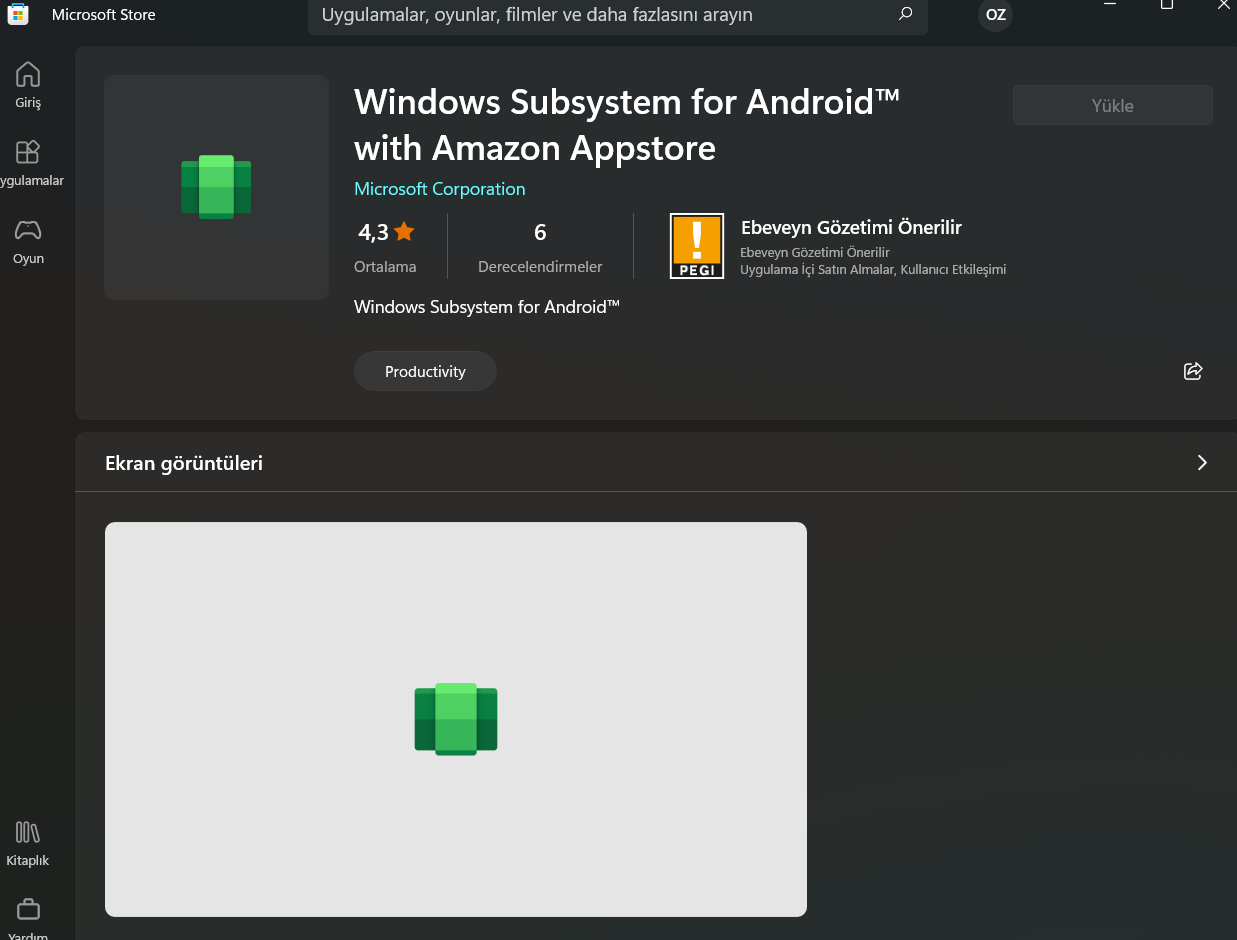Open the Giriş home page from the sidebar
This screenshot has width=1237, height=940.
[28, 85]
